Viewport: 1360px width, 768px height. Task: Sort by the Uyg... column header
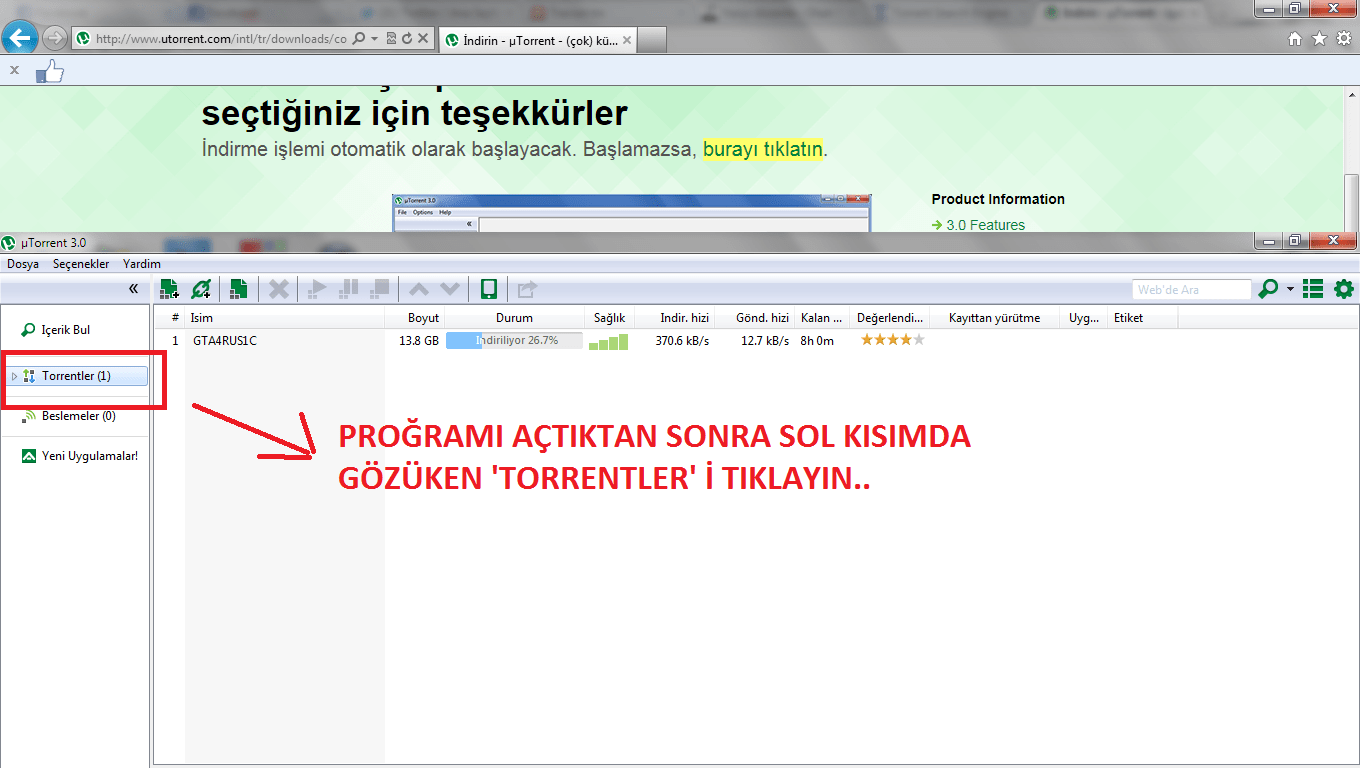pyautogui.click(x=1084, y=318)
